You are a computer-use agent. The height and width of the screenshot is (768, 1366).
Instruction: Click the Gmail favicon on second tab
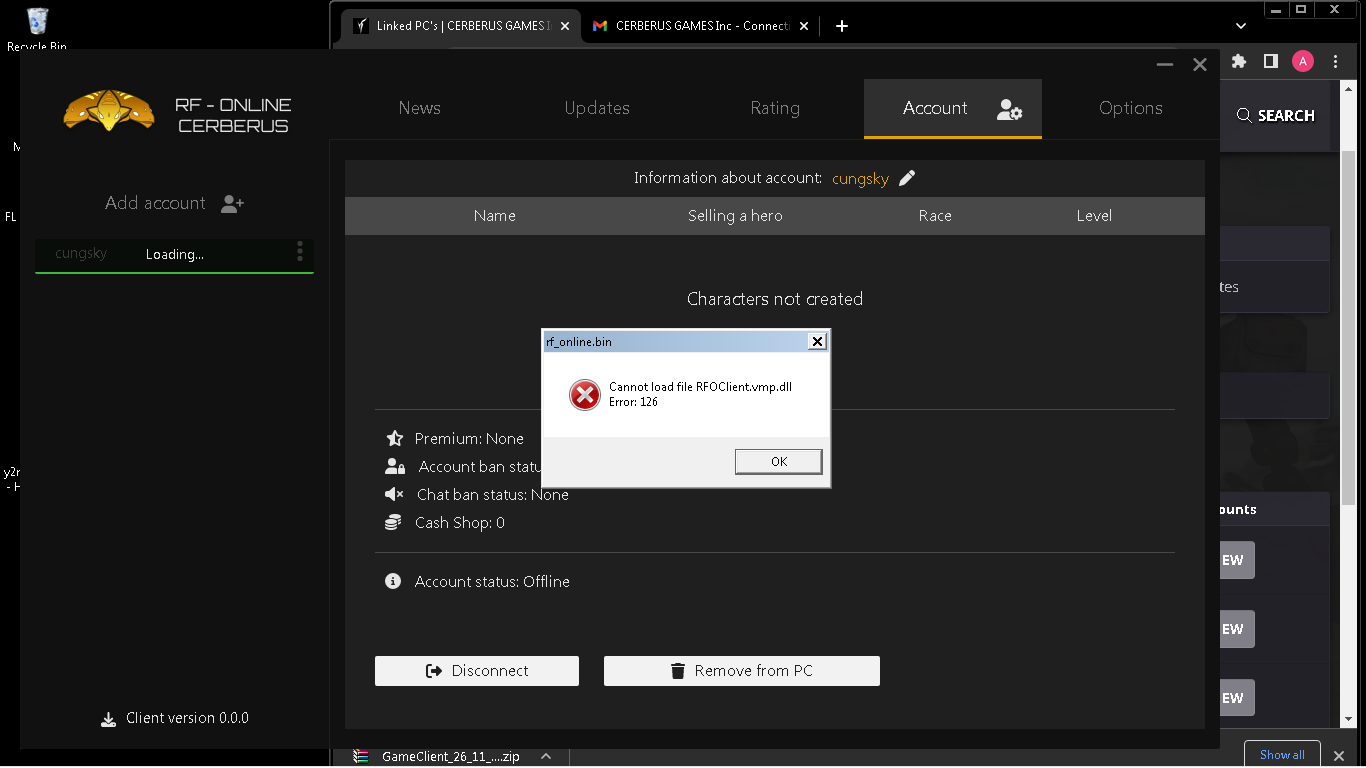tap(600, 26)
